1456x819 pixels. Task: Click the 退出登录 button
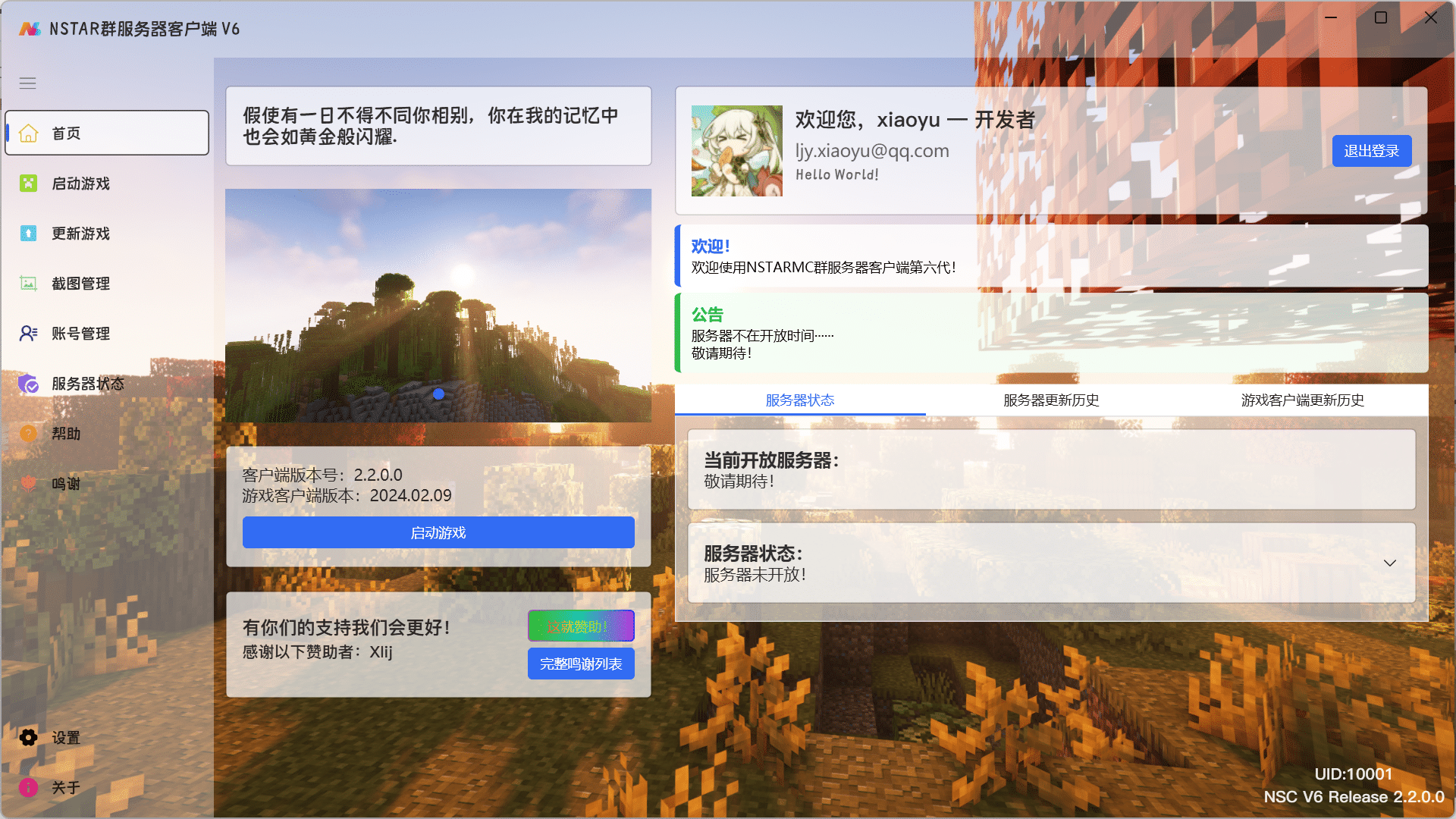coord(1372,151)
